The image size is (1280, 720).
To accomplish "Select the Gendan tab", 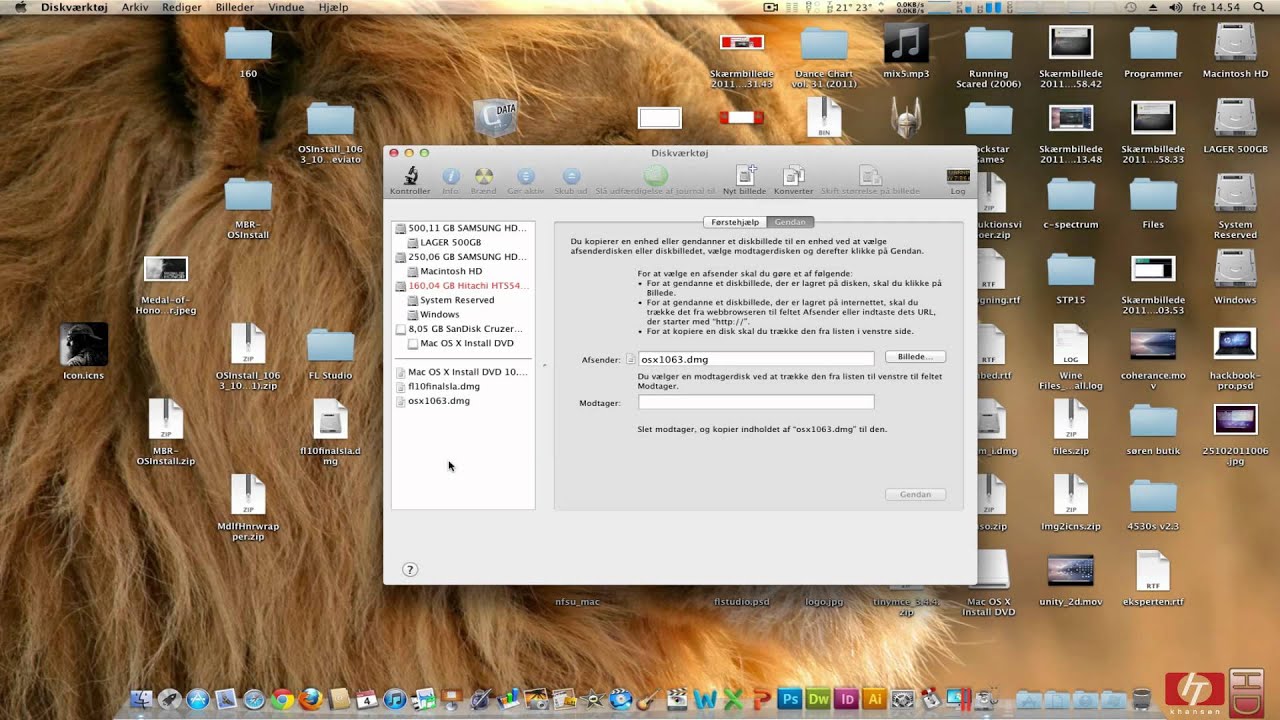I will tap(790, 222).
